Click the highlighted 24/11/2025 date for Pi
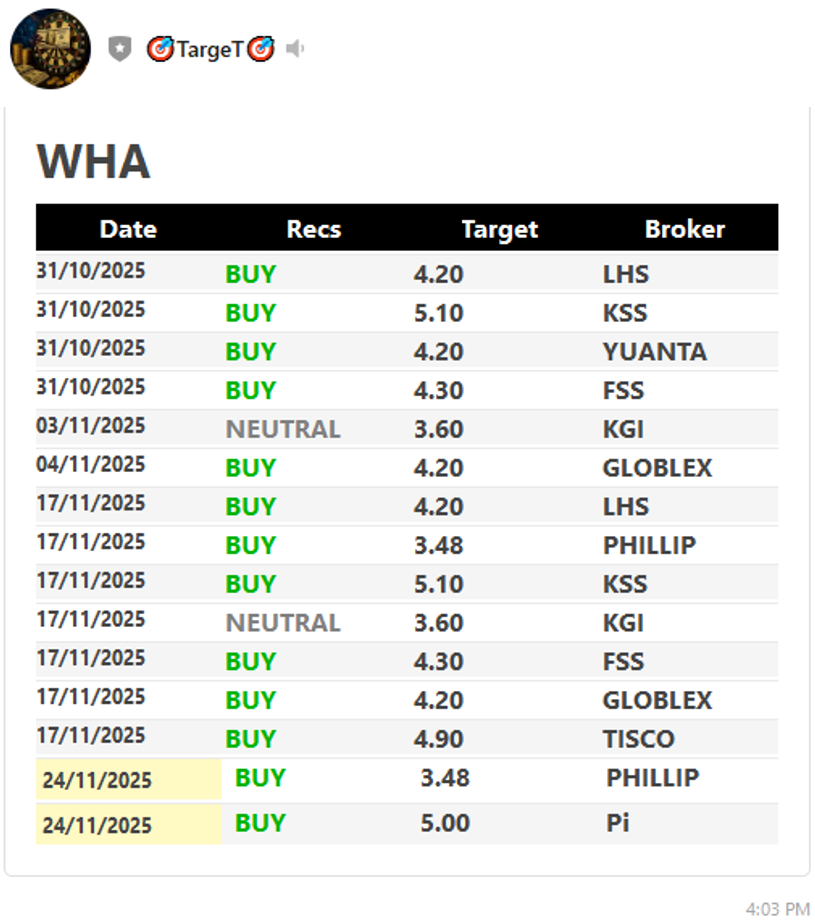 coord(97,825)
